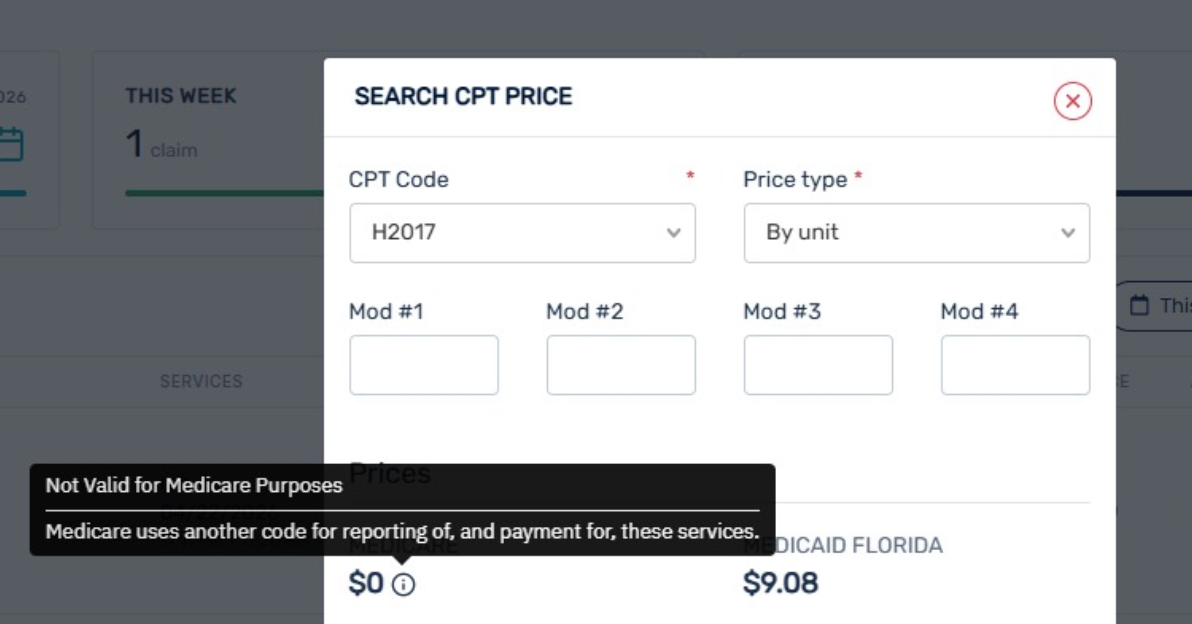
Task: Select the Mod #3 text box
Action: 818,365
